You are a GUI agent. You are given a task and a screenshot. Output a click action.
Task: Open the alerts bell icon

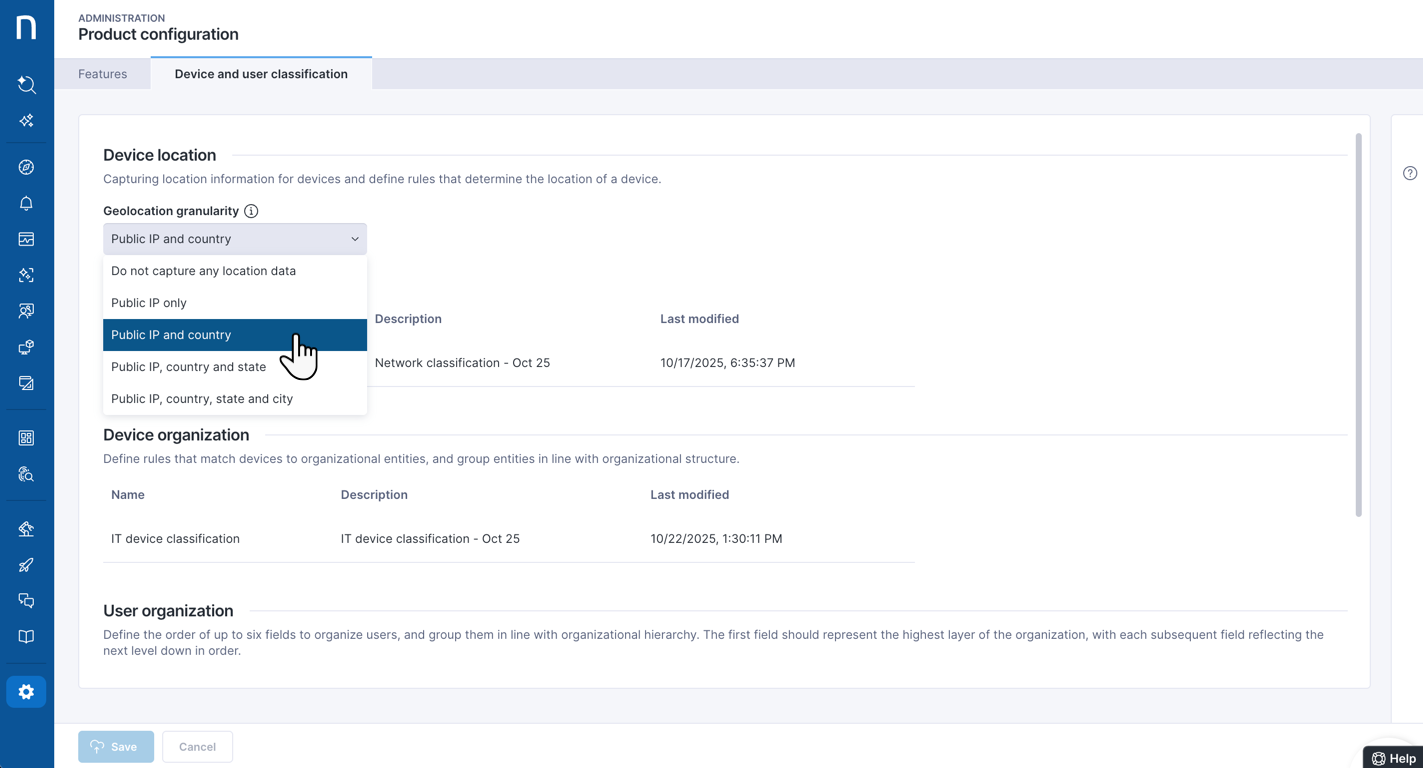(x=27, y=203)
